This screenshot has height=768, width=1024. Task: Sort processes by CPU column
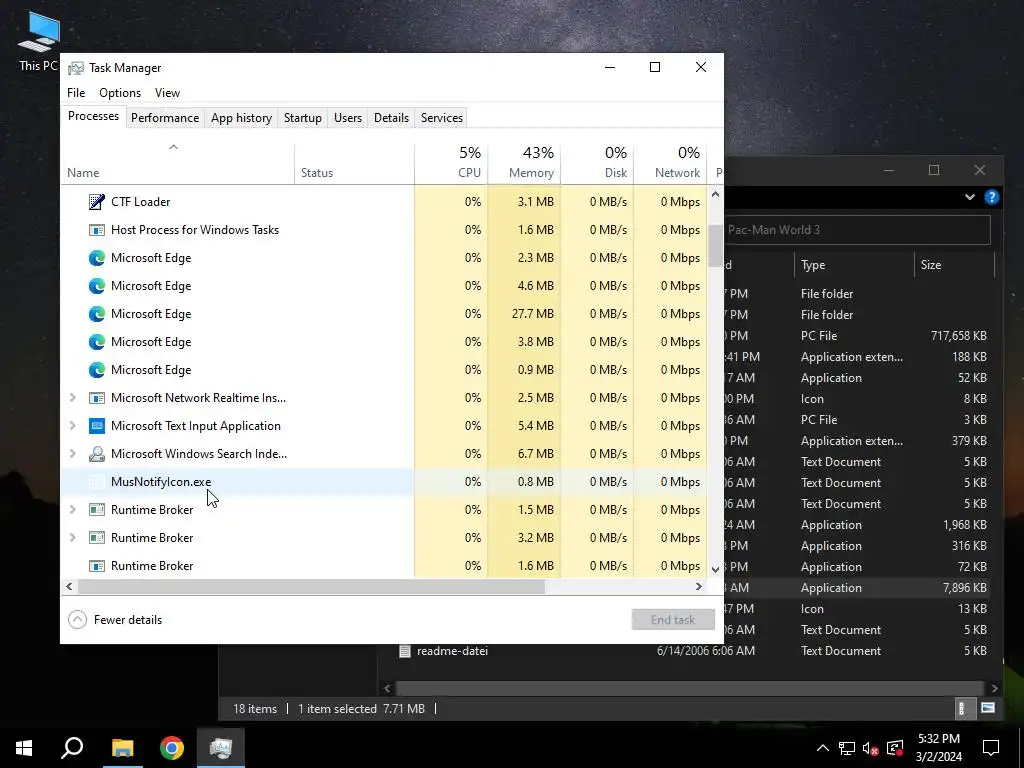pos(451,162)
